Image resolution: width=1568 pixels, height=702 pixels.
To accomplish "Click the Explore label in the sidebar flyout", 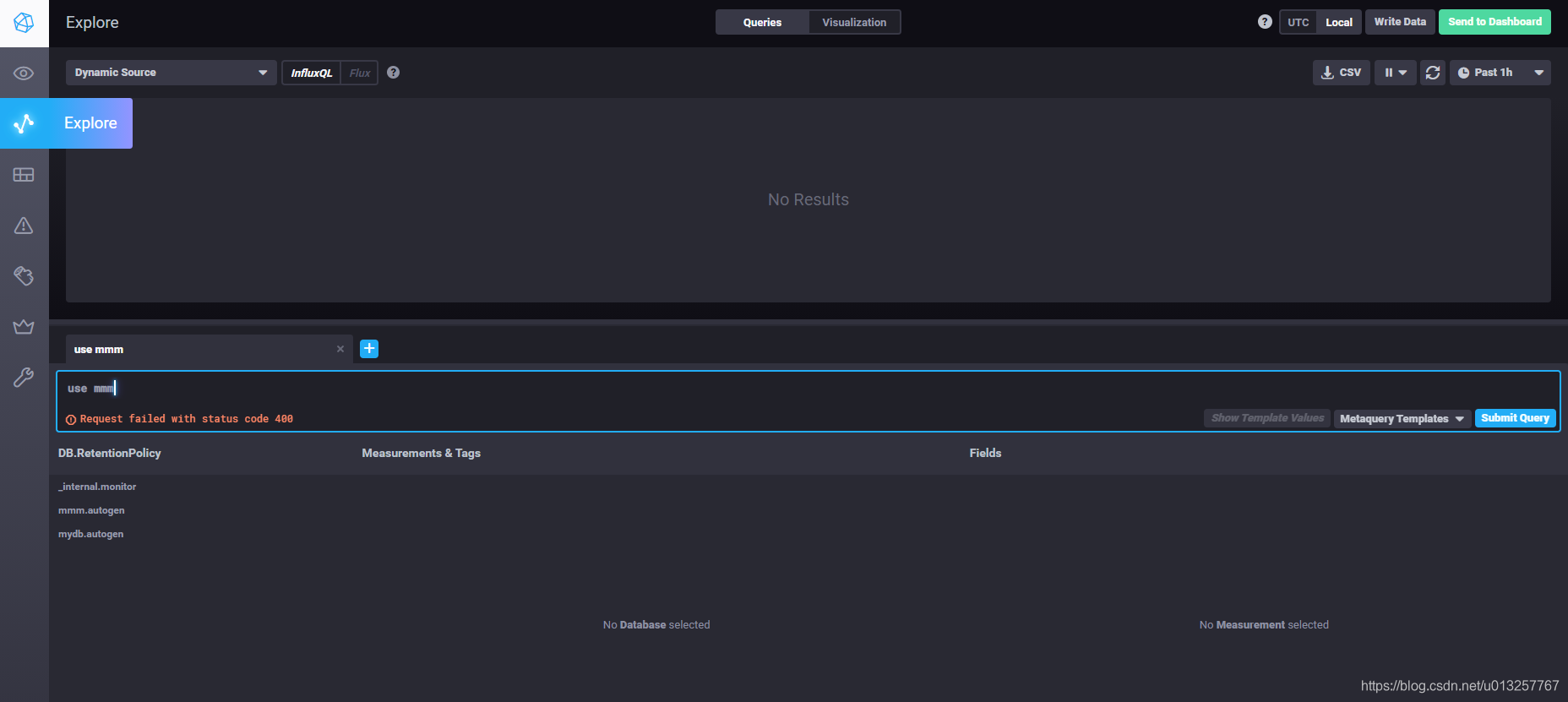I will pos(90,123).
